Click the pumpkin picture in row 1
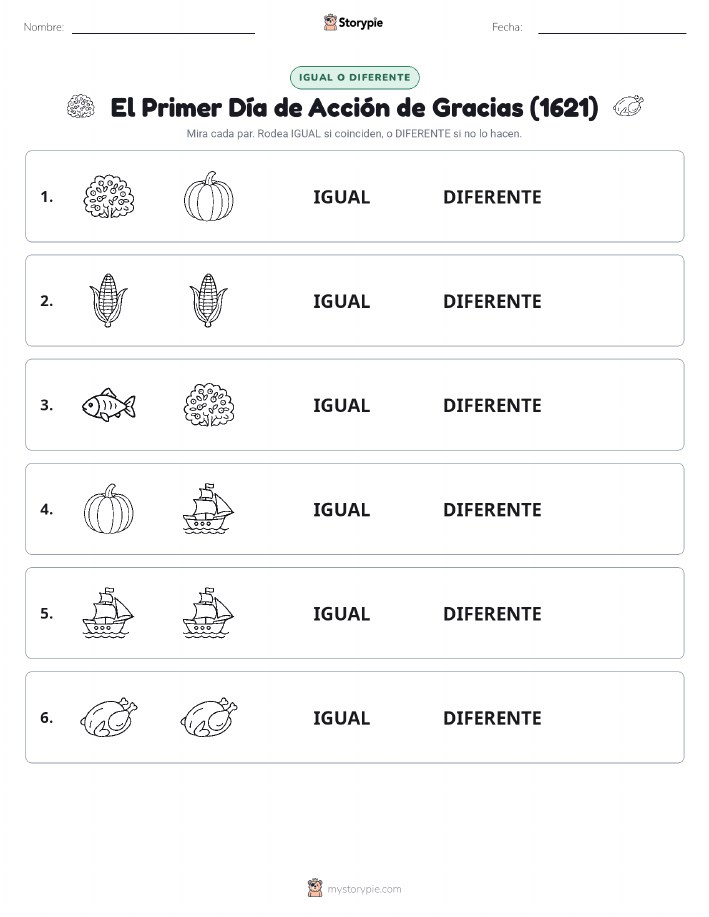This screenshot has width=709, height=917. click(209, 196)
